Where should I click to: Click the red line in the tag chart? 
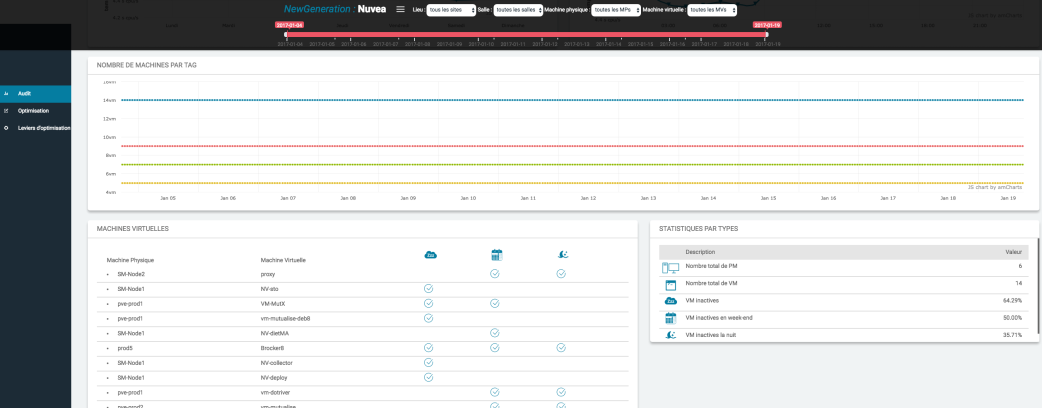point(572,146)
